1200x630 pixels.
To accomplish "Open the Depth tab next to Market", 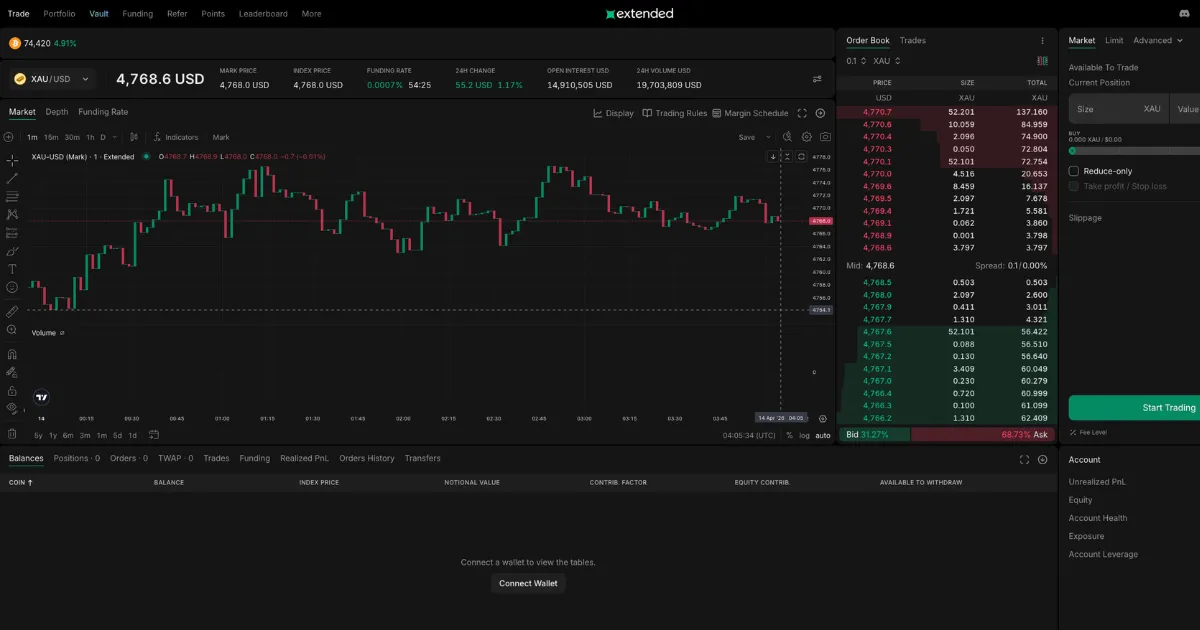I will point(56,111).
